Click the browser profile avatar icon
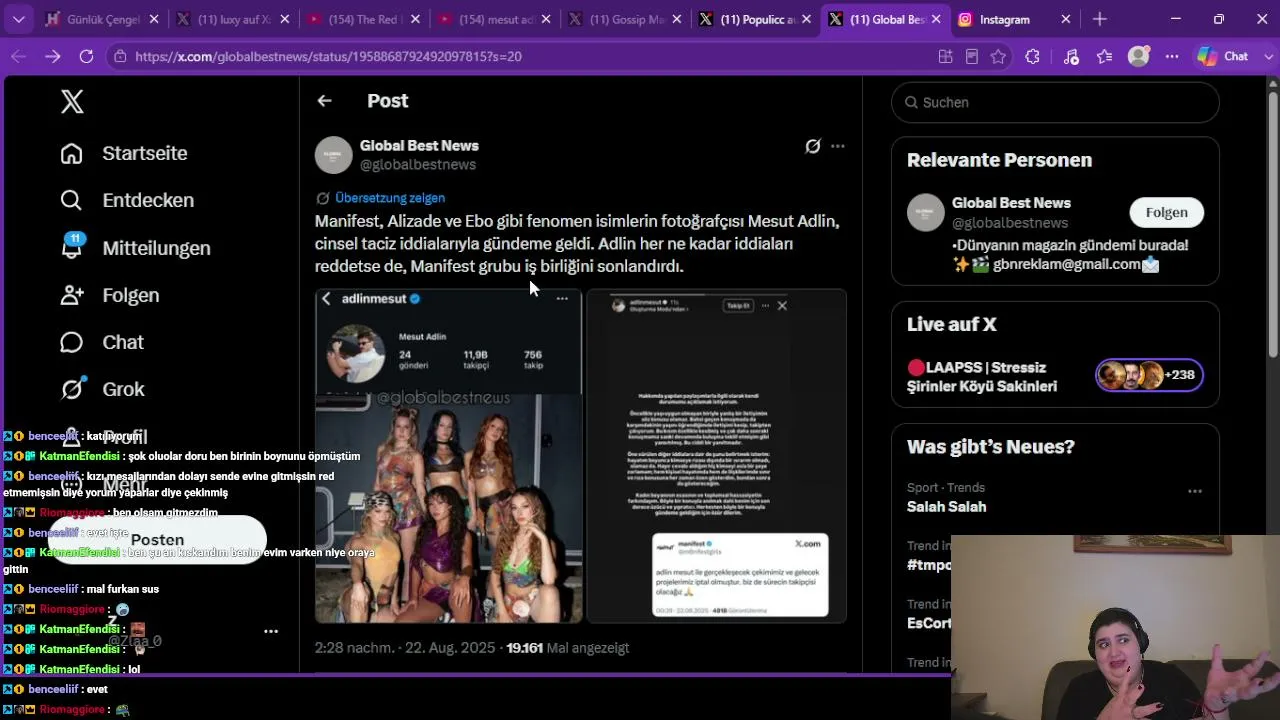The image size is (1280, 720). tap(1138, 57)
